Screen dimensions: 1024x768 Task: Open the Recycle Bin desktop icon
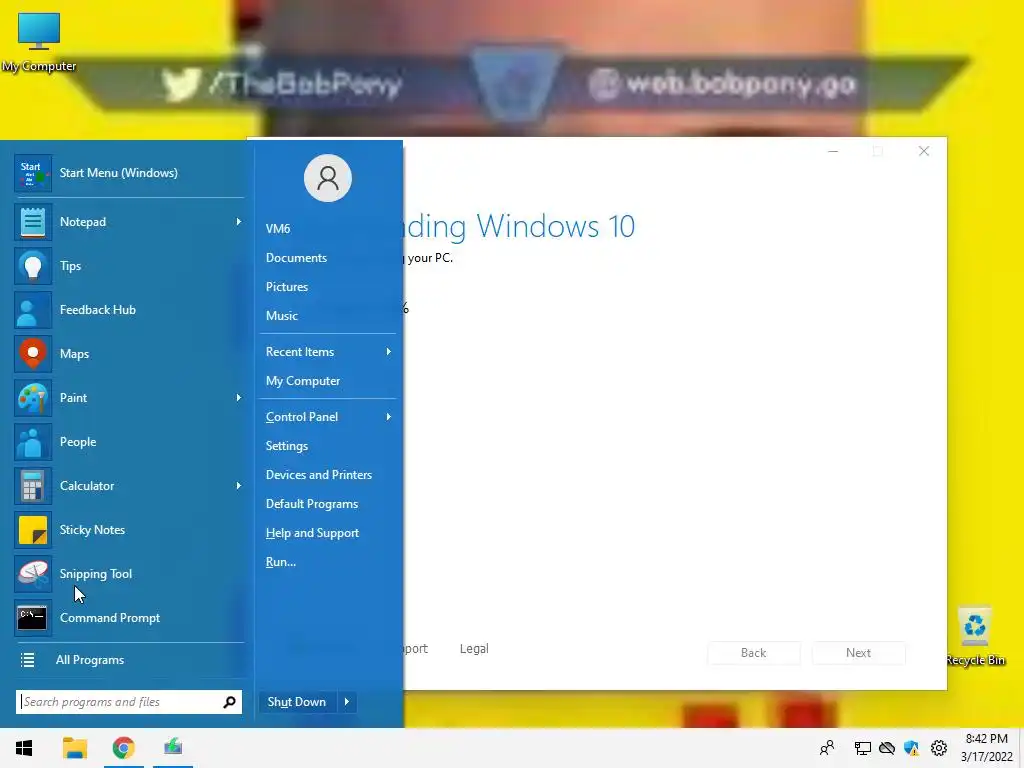[975, 637]
